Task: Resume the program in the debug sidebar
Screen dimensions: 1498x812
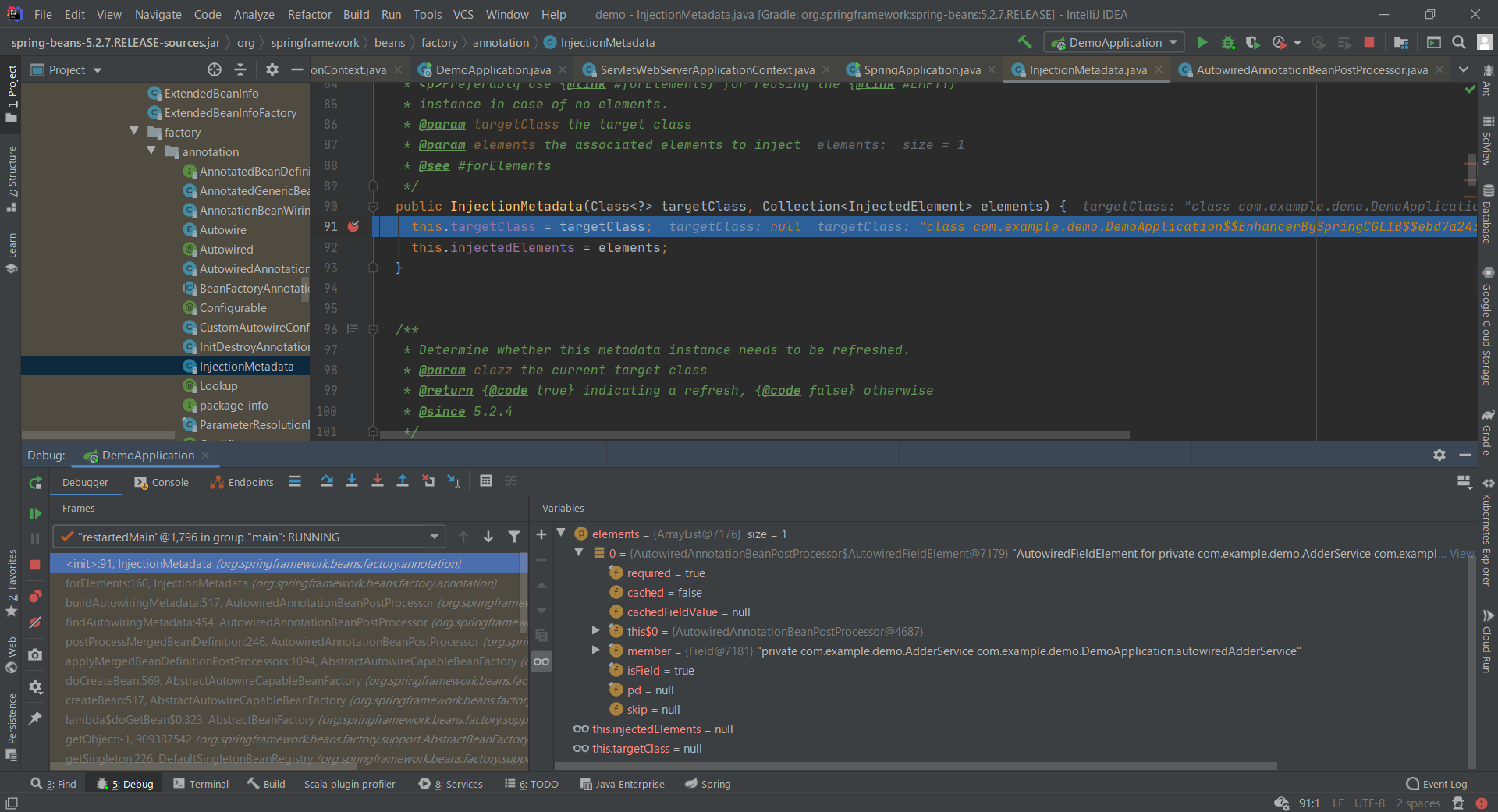Action: pyautogui.click(x=35, y=513)
